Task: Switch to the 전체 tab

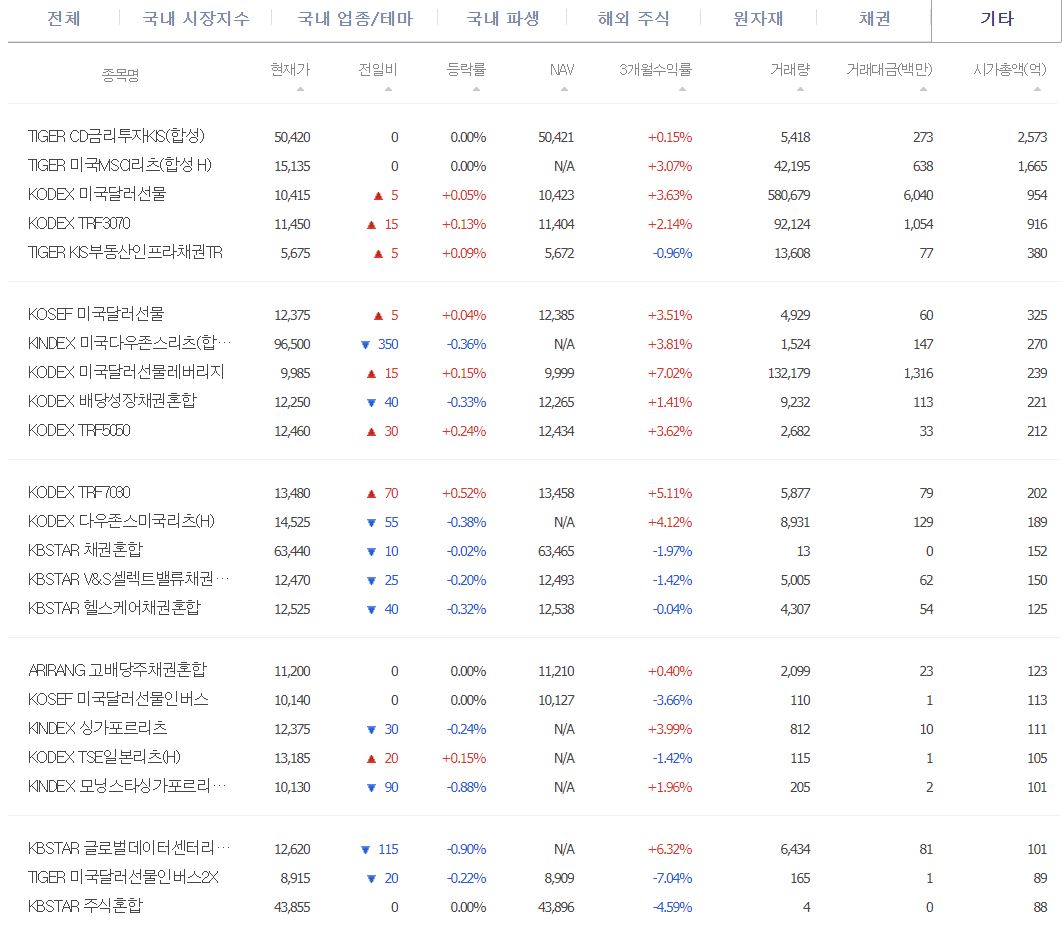Action: click(x=64, y=18)
